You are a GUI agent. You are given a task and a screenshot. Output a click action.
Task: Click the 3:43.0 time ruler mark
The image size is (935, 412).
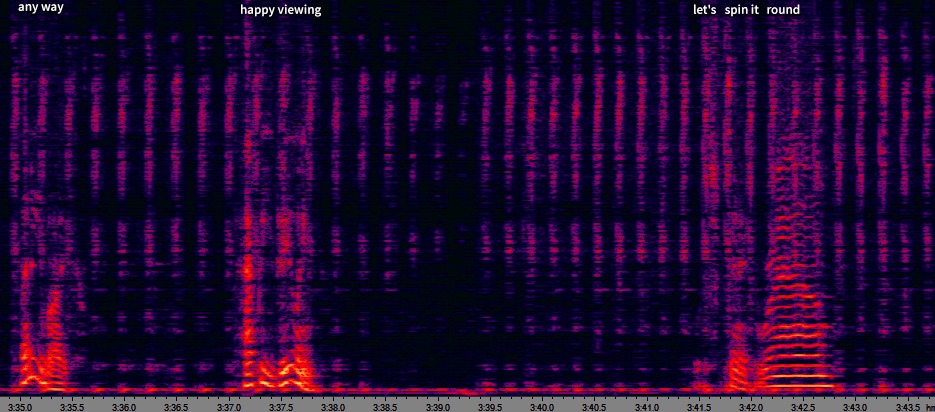pos(856,406)
